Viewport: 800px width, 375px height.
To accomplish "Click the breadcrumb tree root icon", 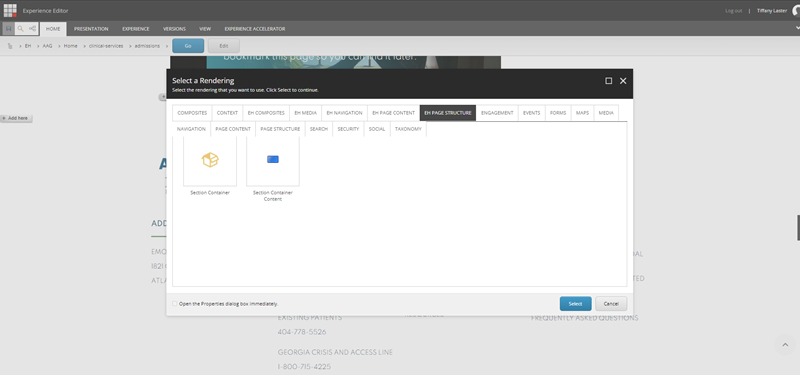I will click(x=10, y=46).
